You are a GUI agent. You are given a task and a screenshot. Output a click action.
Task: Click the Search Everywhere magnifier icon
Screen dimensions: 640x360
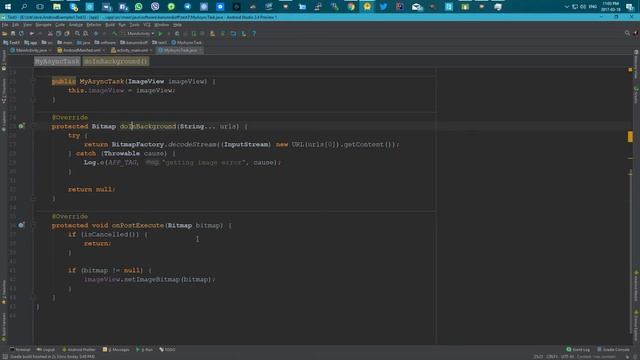click(x=627, y=33)
